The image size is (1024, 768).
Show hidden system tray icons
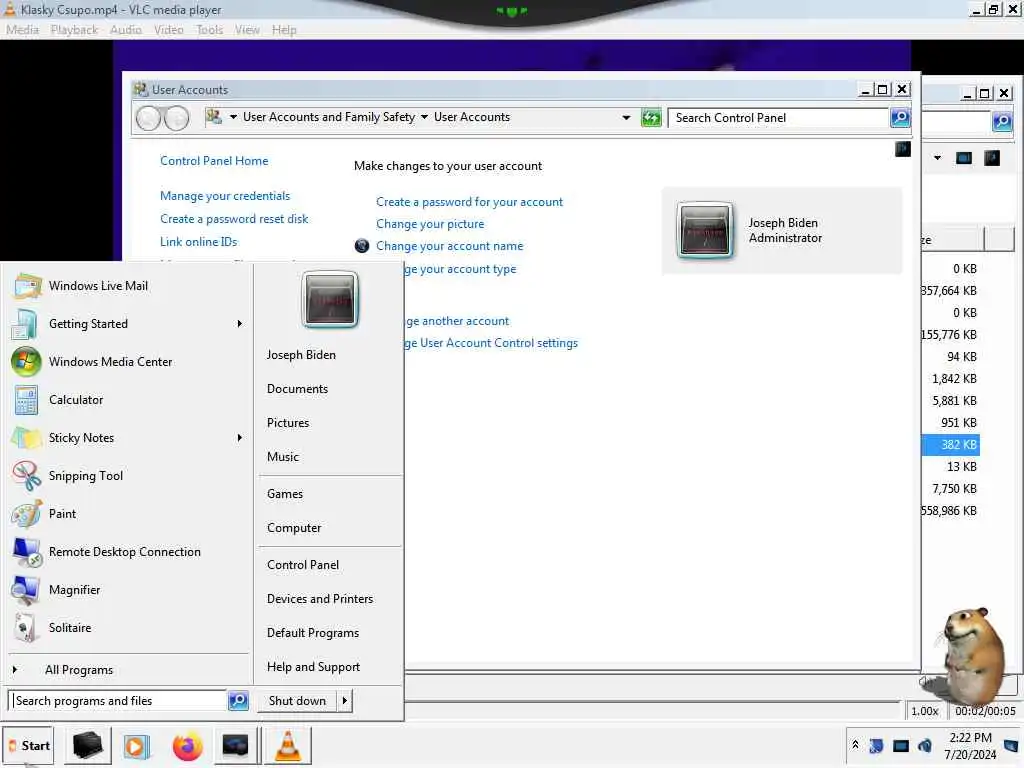855,744
